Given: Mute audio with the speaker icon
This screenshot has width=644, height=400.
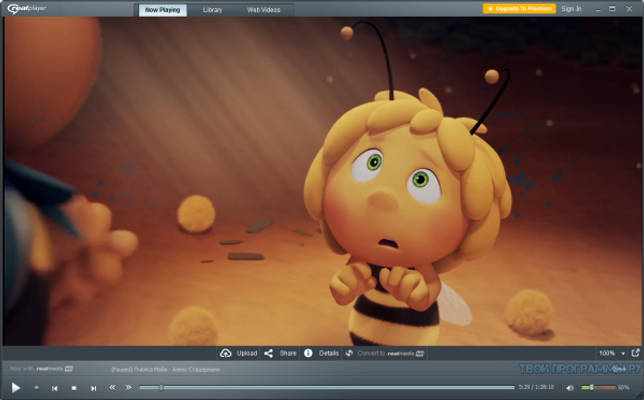Looking at the screenshot, I should pyautogui.click(x=570, y=387).
